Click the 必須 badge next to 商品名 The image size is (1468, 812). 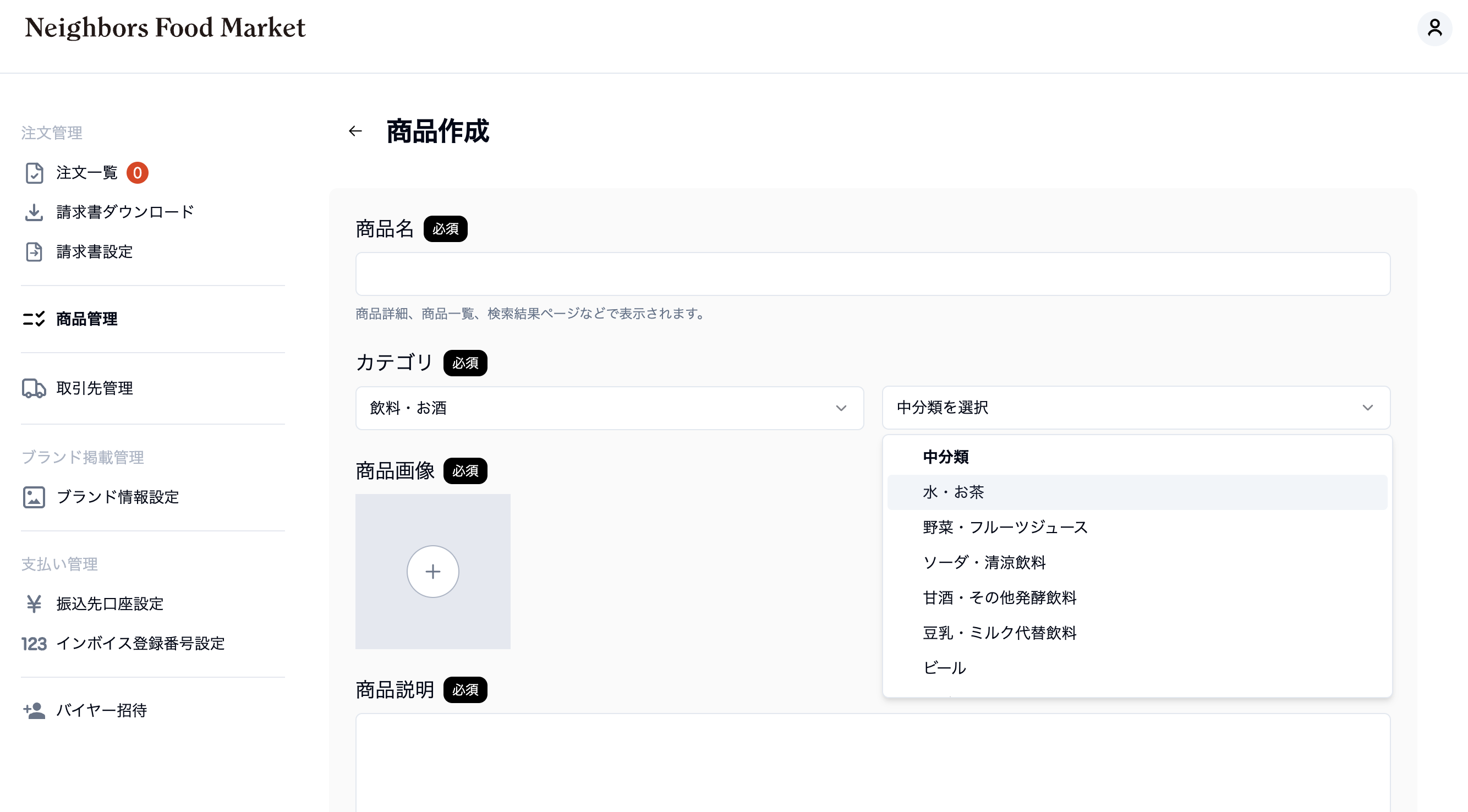click(445, 228)
